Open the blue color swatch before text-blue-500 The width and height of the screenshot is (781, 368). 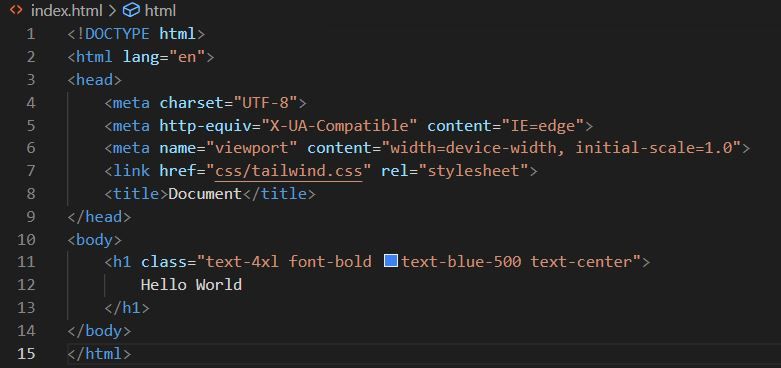[390, 260]
